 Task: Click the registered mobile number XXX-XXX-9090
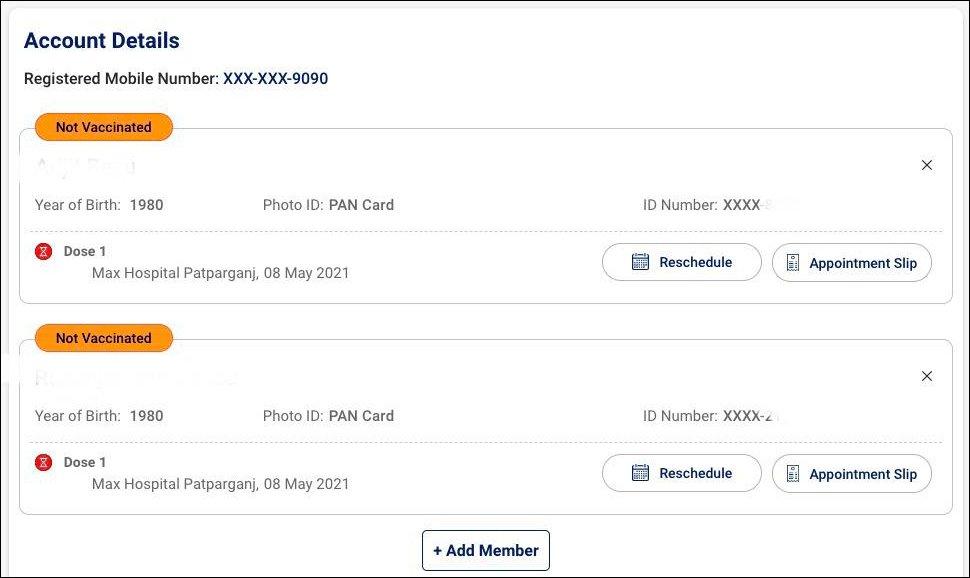(275, 78)
